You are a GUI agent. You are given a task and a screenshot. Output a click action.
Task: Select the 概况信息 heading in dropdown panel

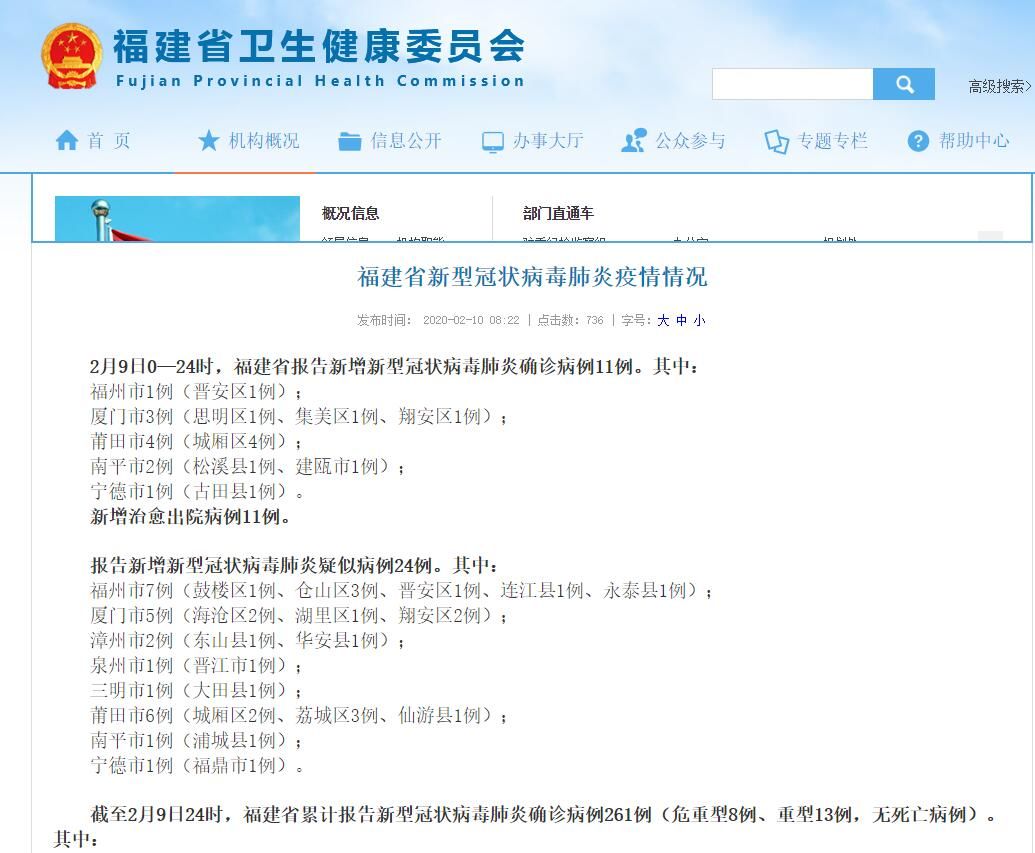350,213
